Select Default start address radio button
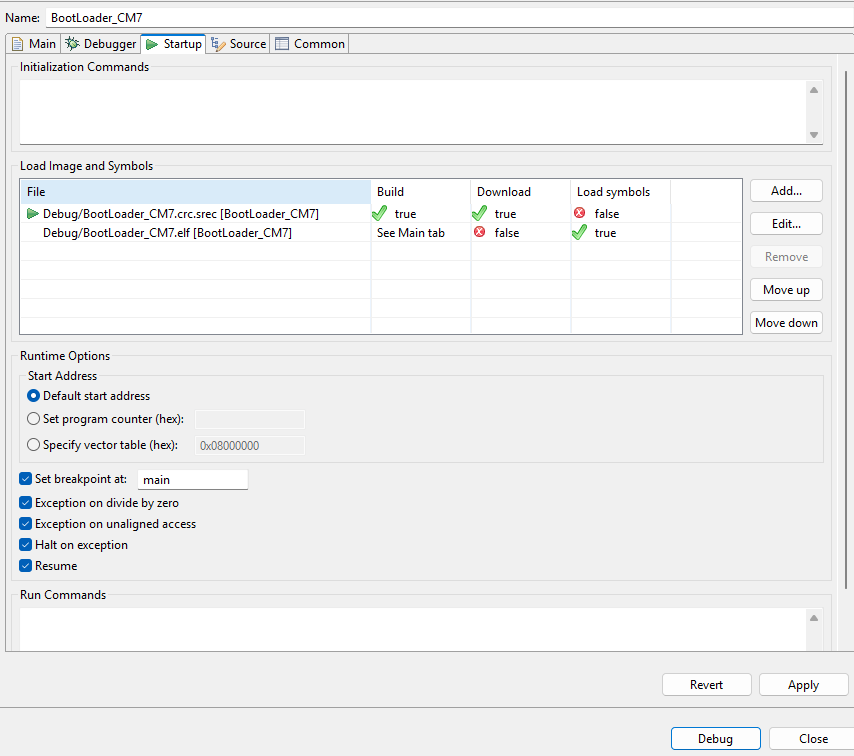Screen dimensions: 854x756 (x=33, y=396)
